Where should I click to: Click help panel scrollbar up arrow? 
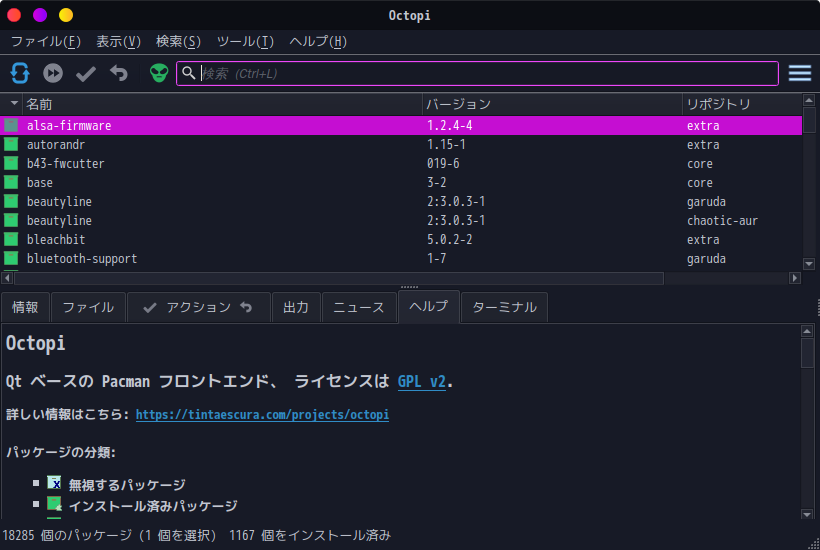point(807,331)
